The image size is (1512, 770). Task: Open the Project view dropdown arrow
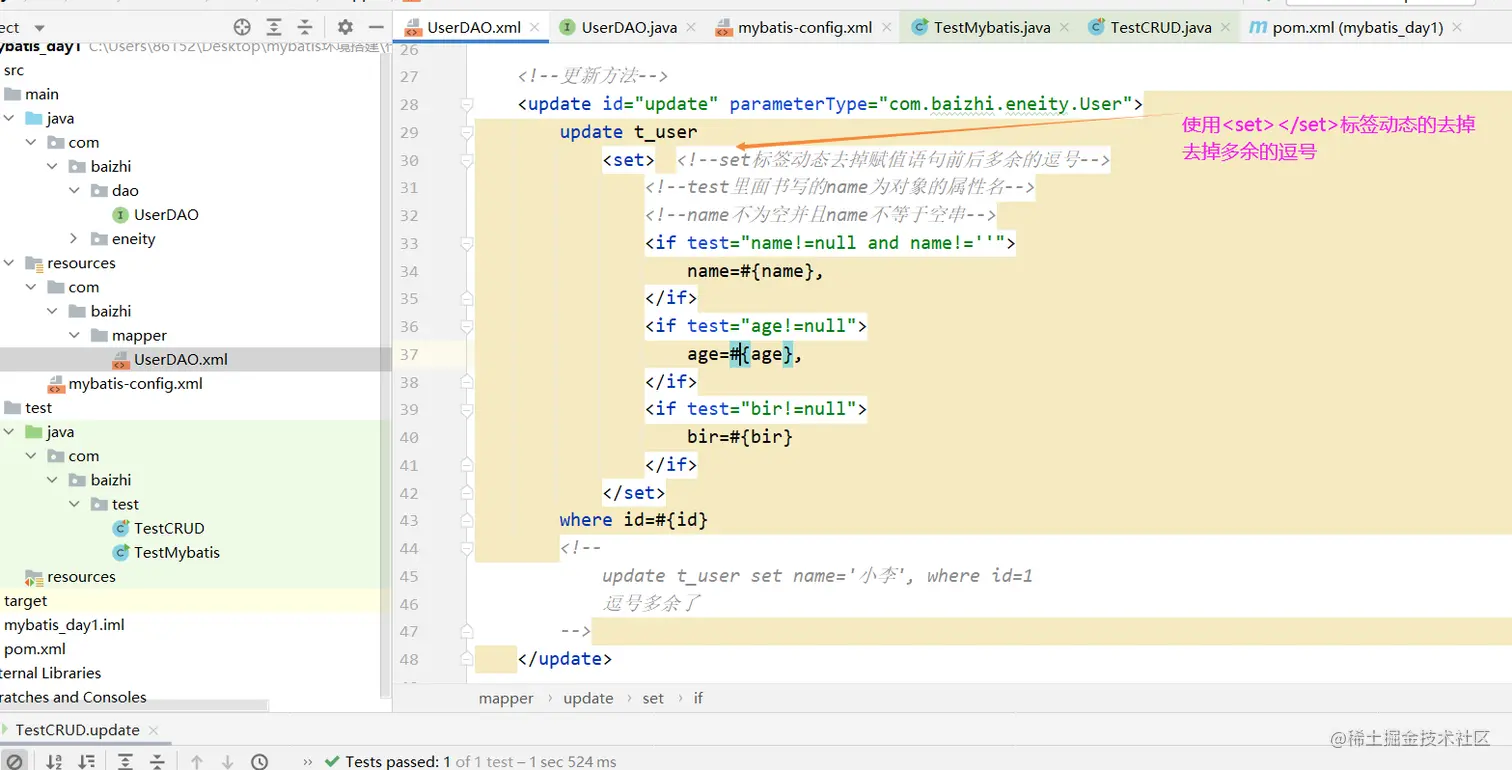[x=39, y=28]
